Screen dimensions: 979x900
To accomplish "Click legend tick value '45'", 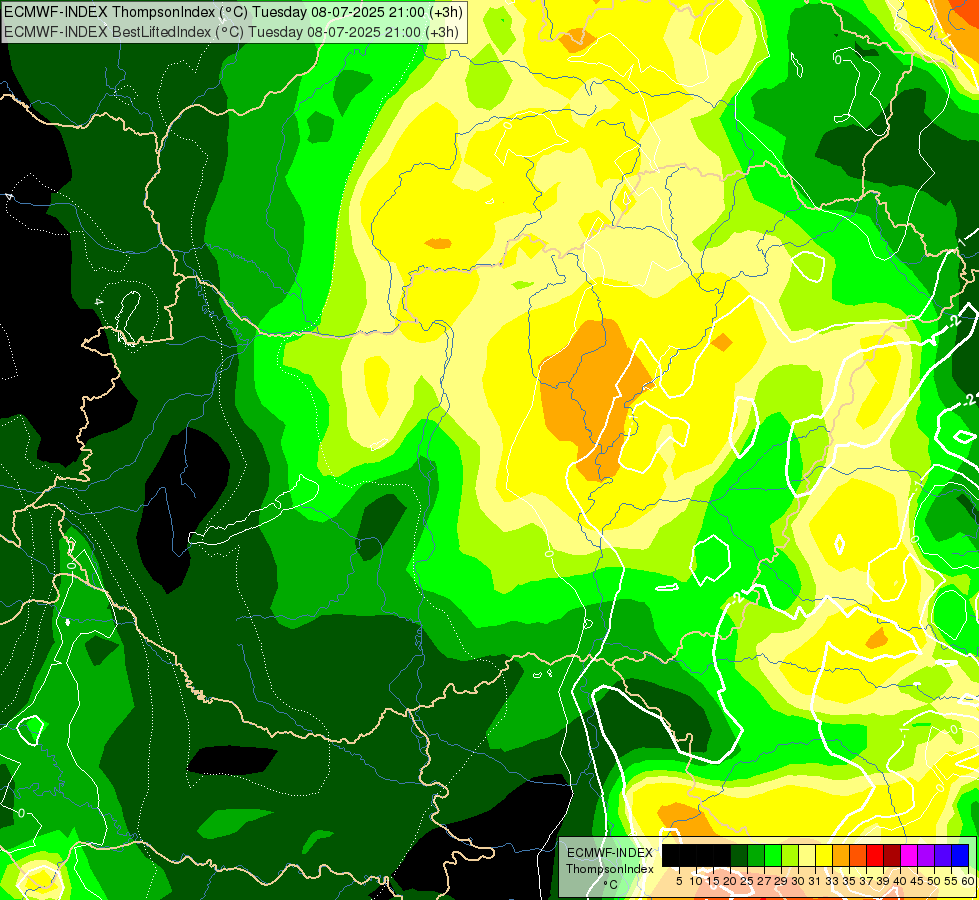I will pyautogui.click(x=917, y=881).
